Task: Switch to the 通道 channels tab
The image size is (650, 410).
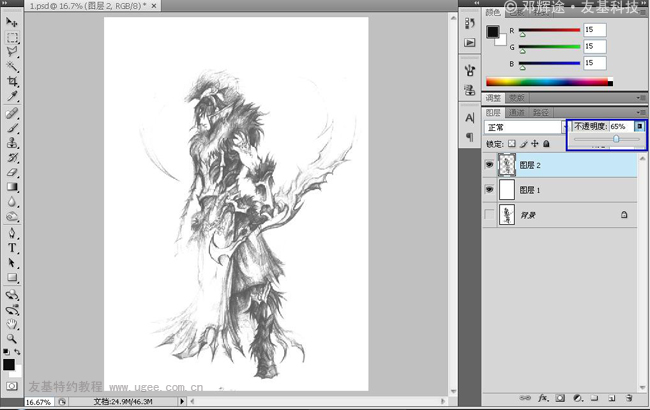Action: pyautogui.click(x=517, y=113)
